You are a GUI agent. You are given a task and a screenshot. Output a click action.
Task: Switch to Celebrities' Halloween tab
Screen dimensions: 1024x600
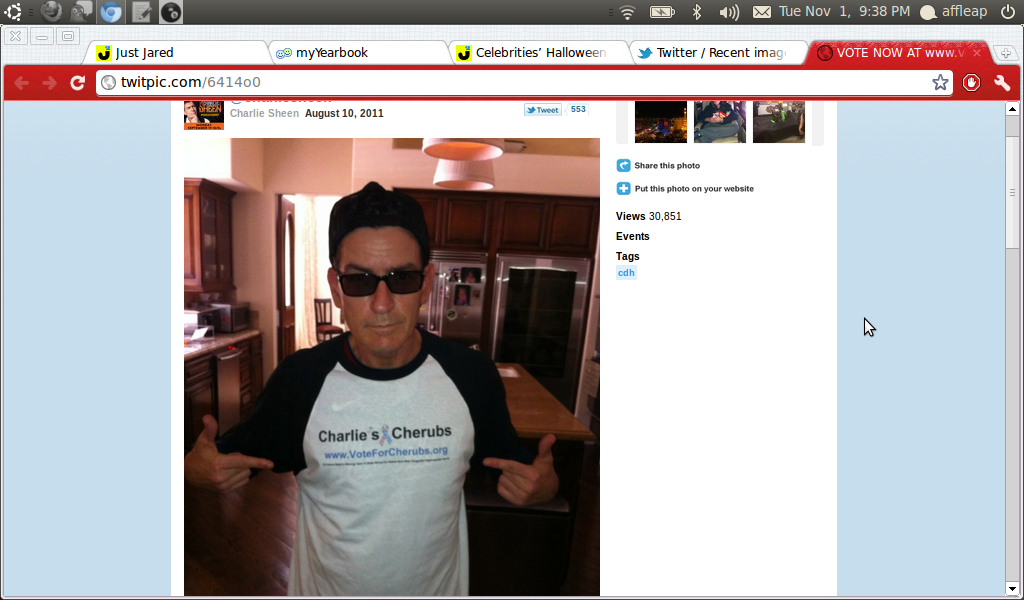pyautogui.click(x=537, y=53)
